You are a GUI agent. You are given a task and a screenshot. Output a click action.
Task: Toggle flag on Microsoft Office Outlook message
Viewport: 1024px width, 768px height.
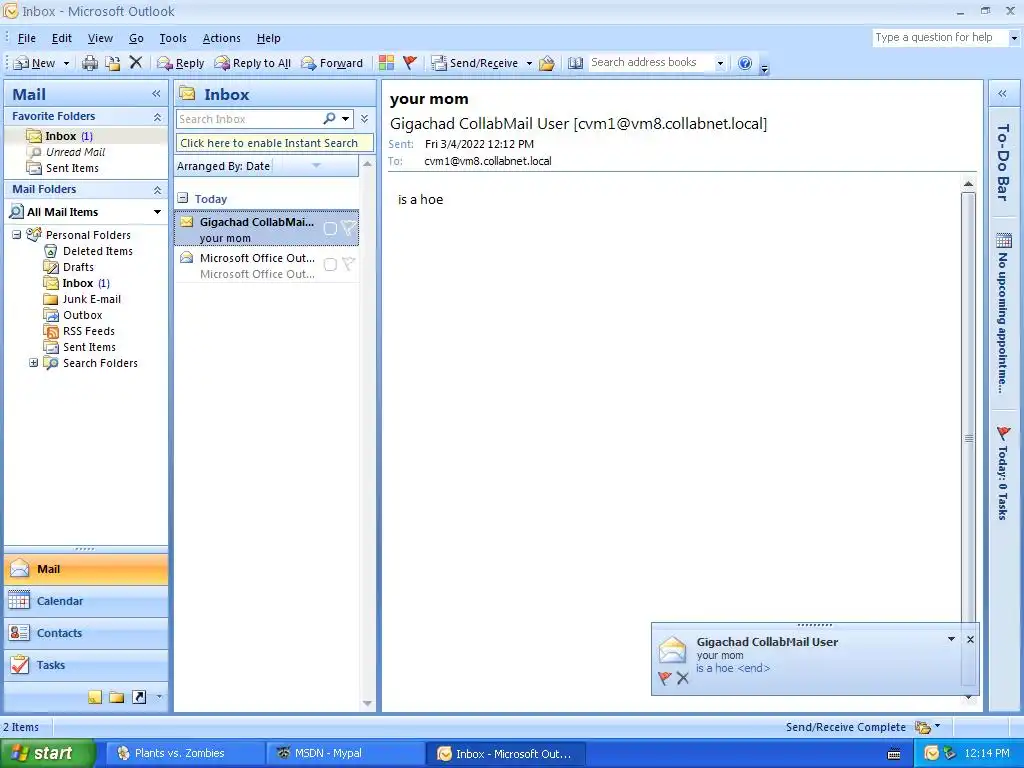click(x=349, y=264)
